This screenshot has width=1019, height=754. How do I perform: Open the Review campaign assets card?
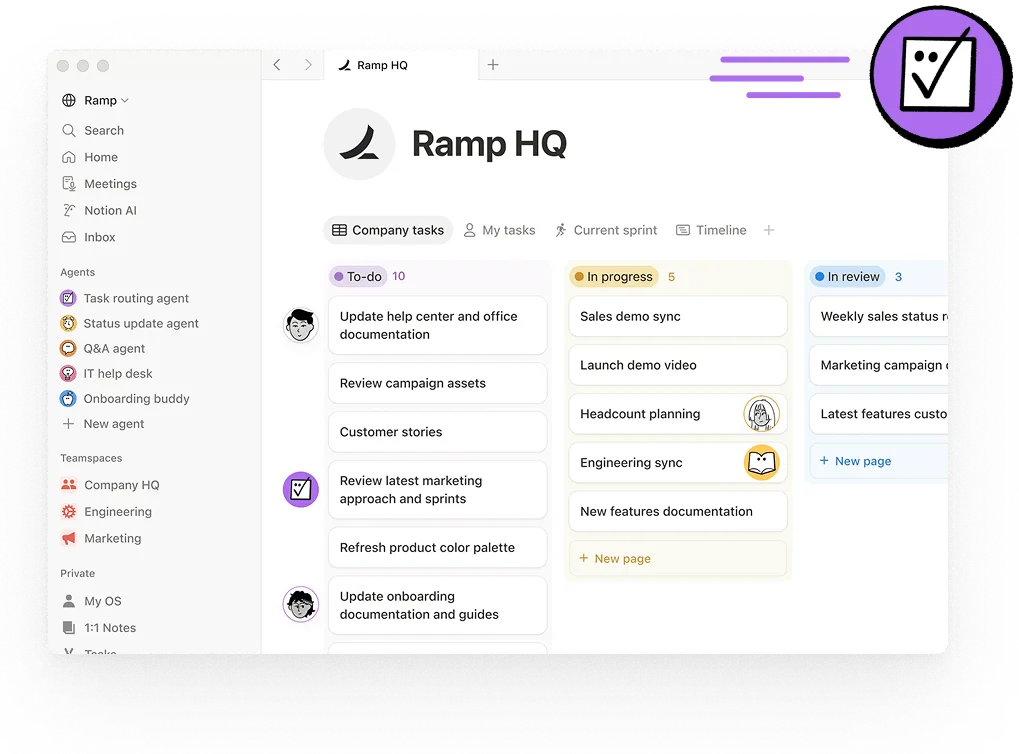[437, 383]
